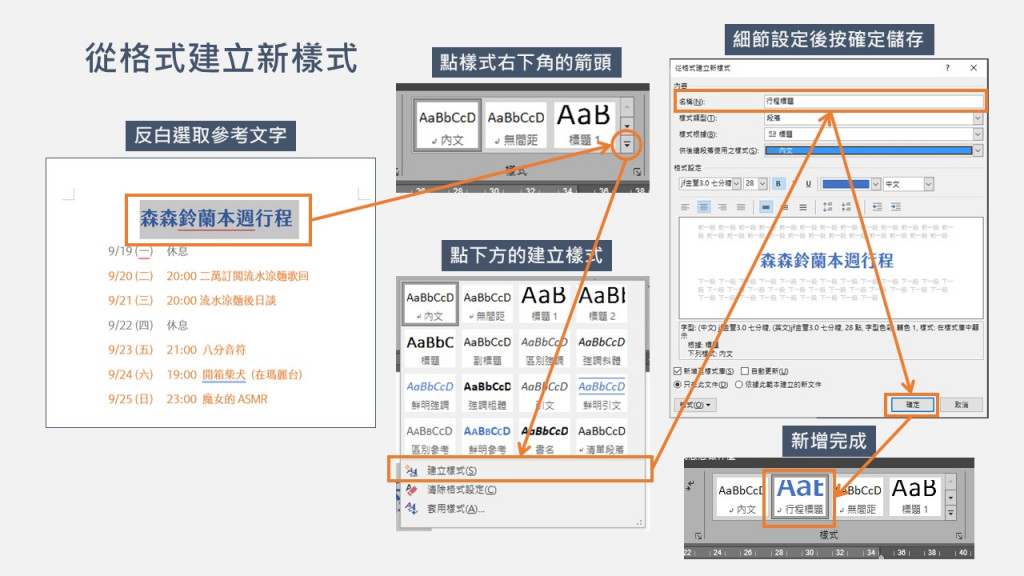Viewport: 1024px width, 576px height.
Task: Open help question mark in dialog title
Action: (x=947, y=68)
